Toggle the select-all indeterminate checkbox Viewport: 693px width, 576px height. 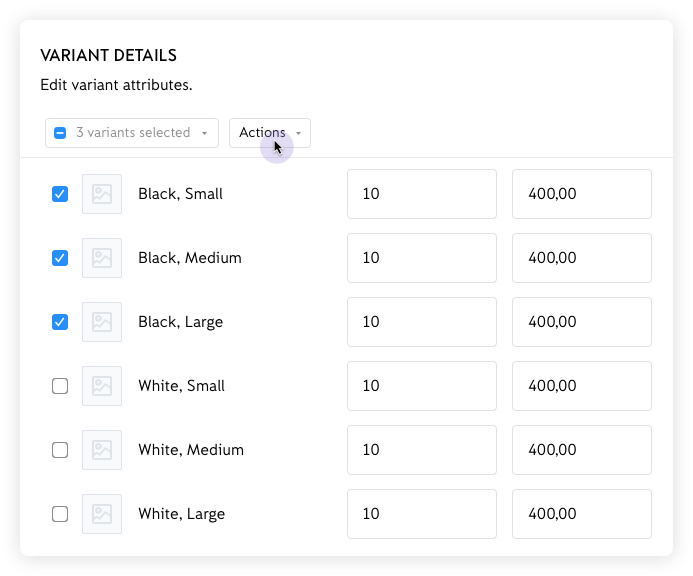click(x=60, y=133)
